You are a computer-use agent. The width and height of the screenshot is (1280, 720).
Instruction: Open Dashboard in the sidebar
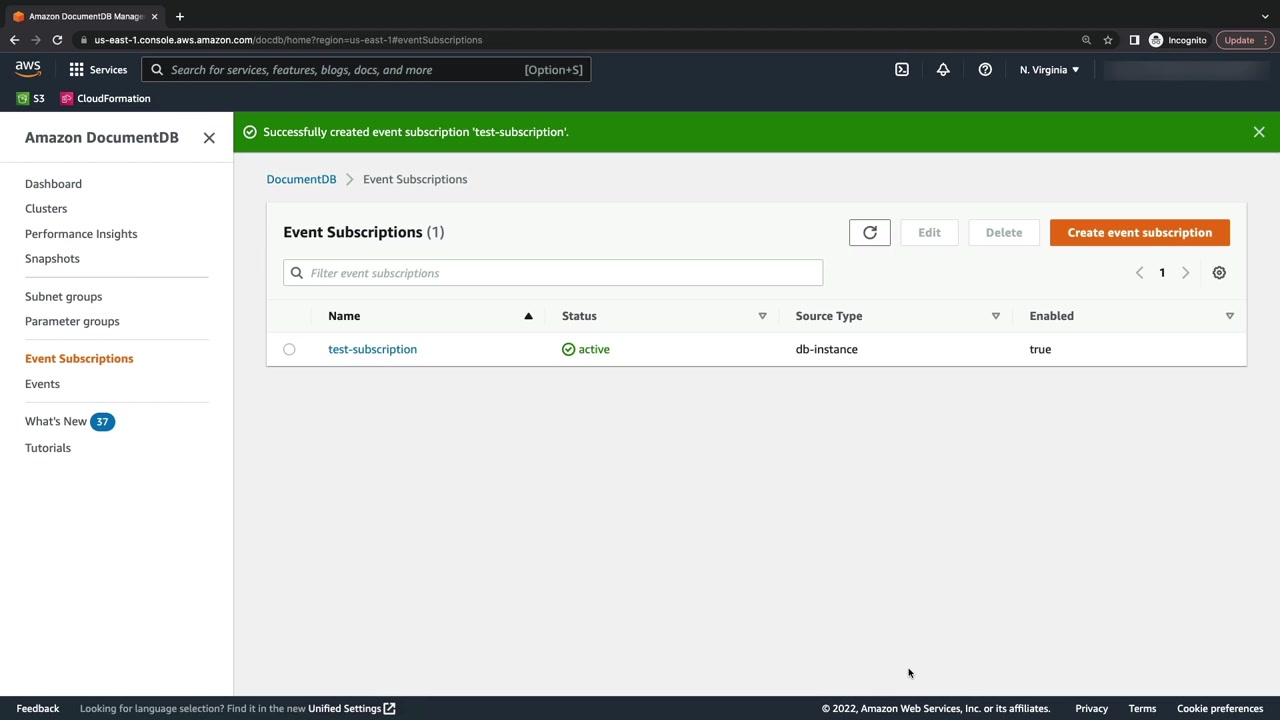[x=53, y=184]
